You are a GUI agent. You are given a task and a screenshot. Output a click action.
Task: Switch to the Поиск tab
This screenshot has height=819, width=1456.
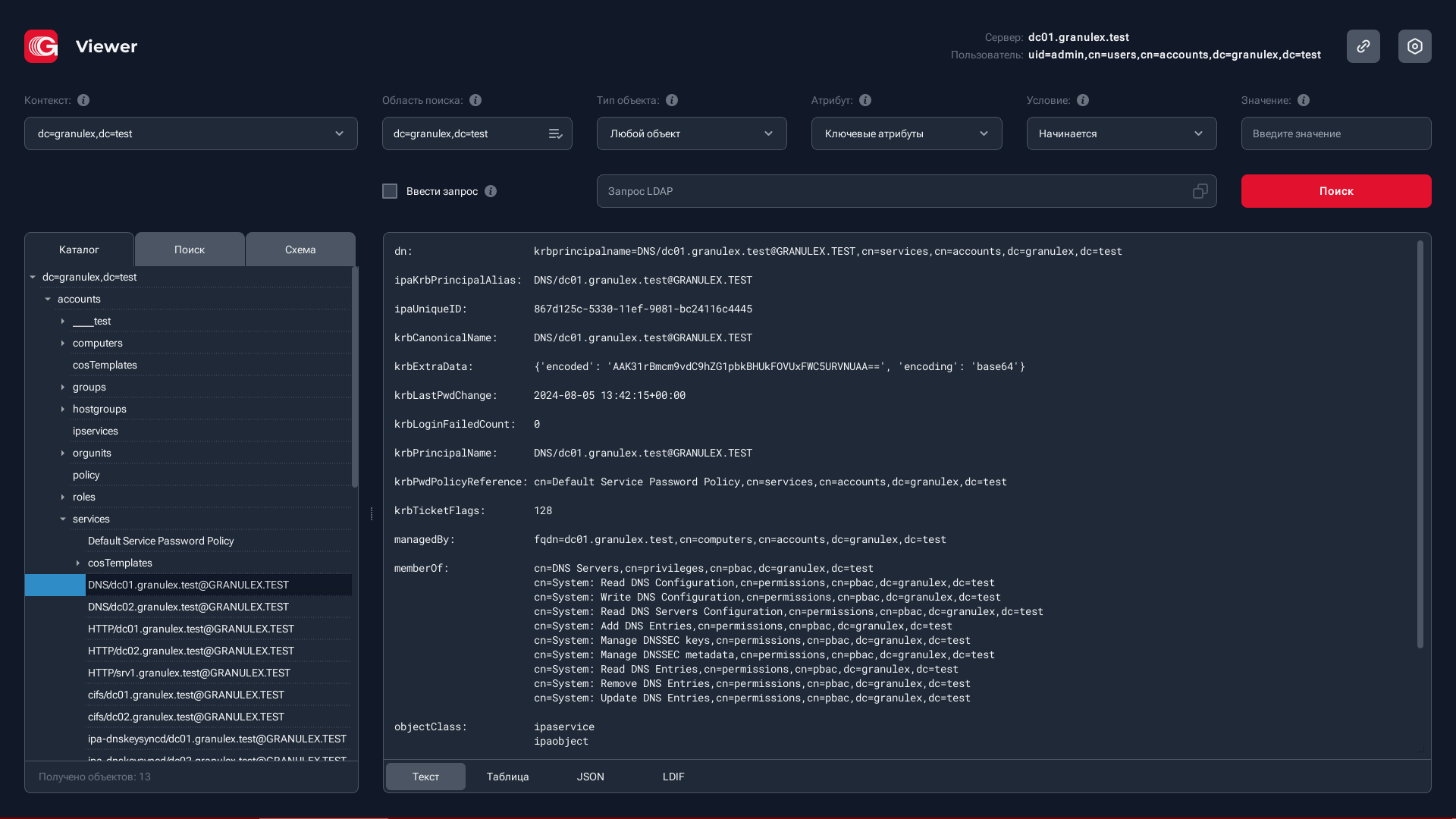pos(190,249)
